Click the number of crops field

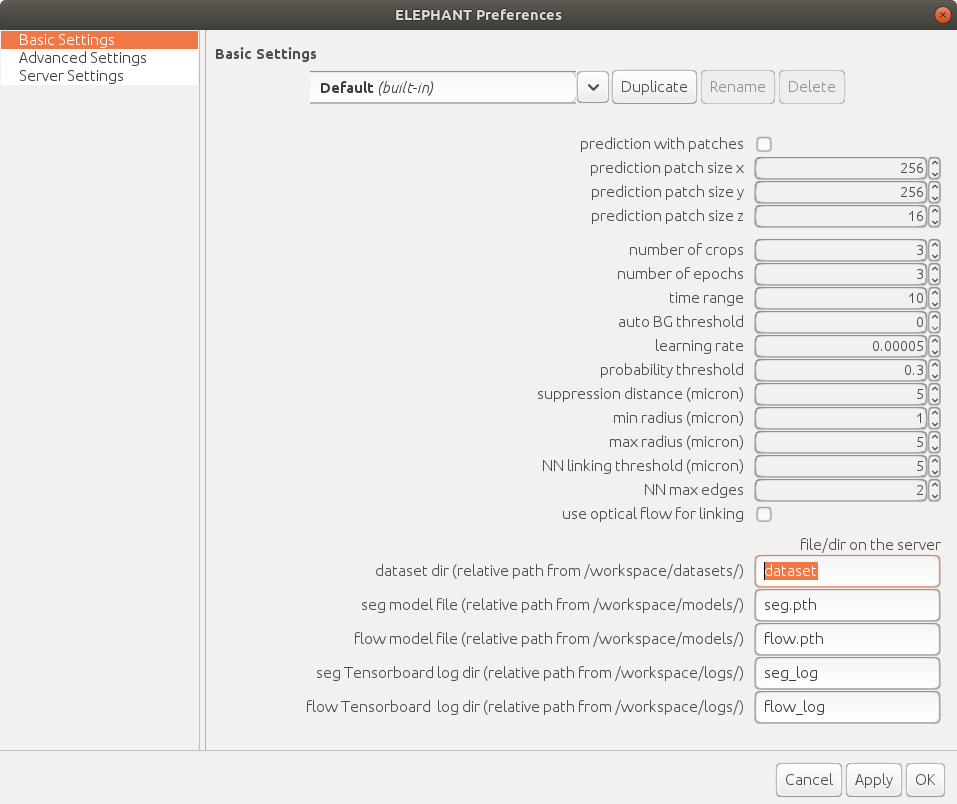pos(840,250)
